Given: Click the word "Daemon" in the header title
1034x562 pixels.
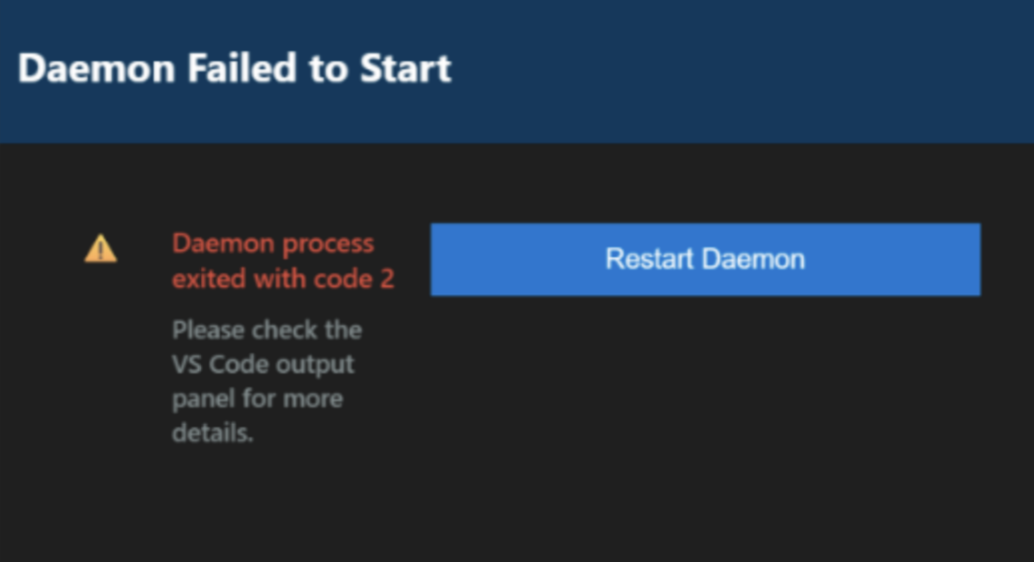Looking at the screenshot, I should click(82, 69).
